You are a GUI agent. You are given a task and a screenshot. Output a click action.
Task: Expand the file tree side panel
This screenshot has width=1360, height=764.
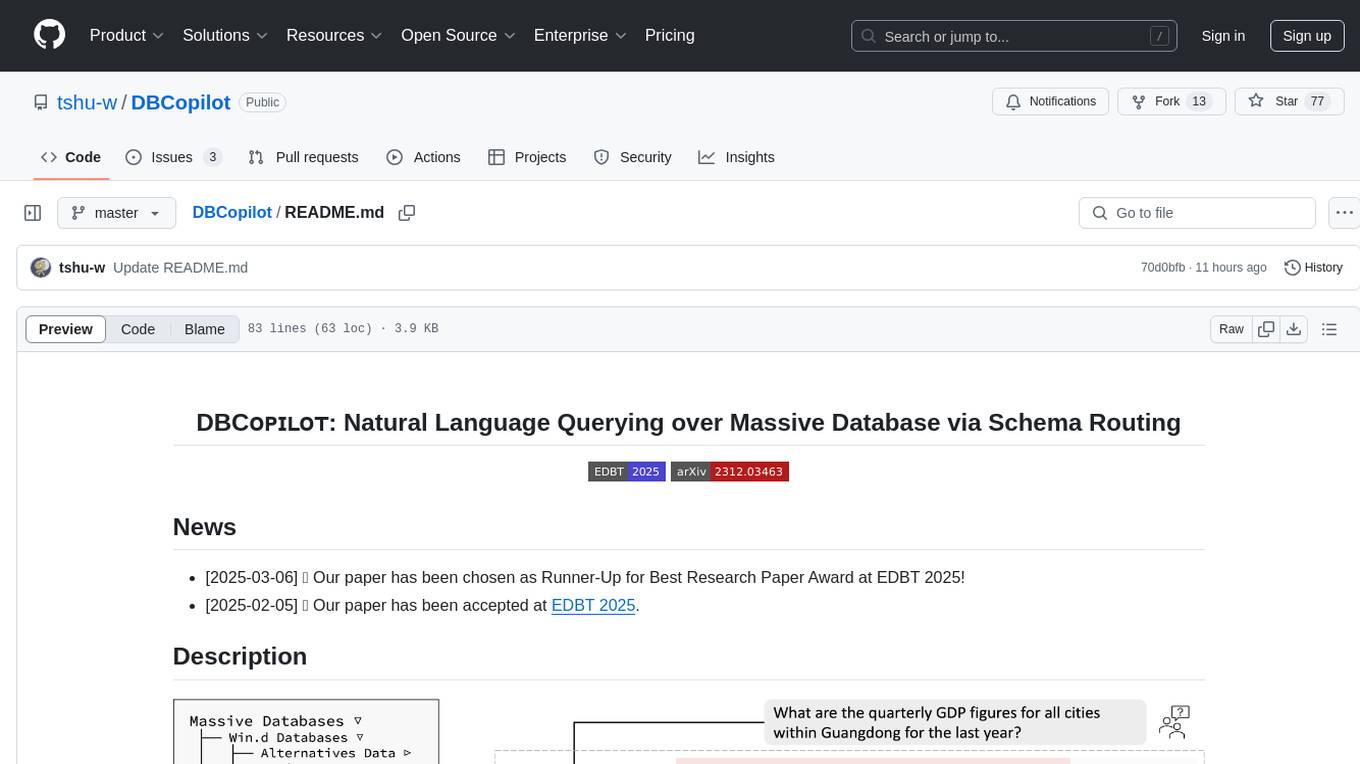click(x=33, y=213)
